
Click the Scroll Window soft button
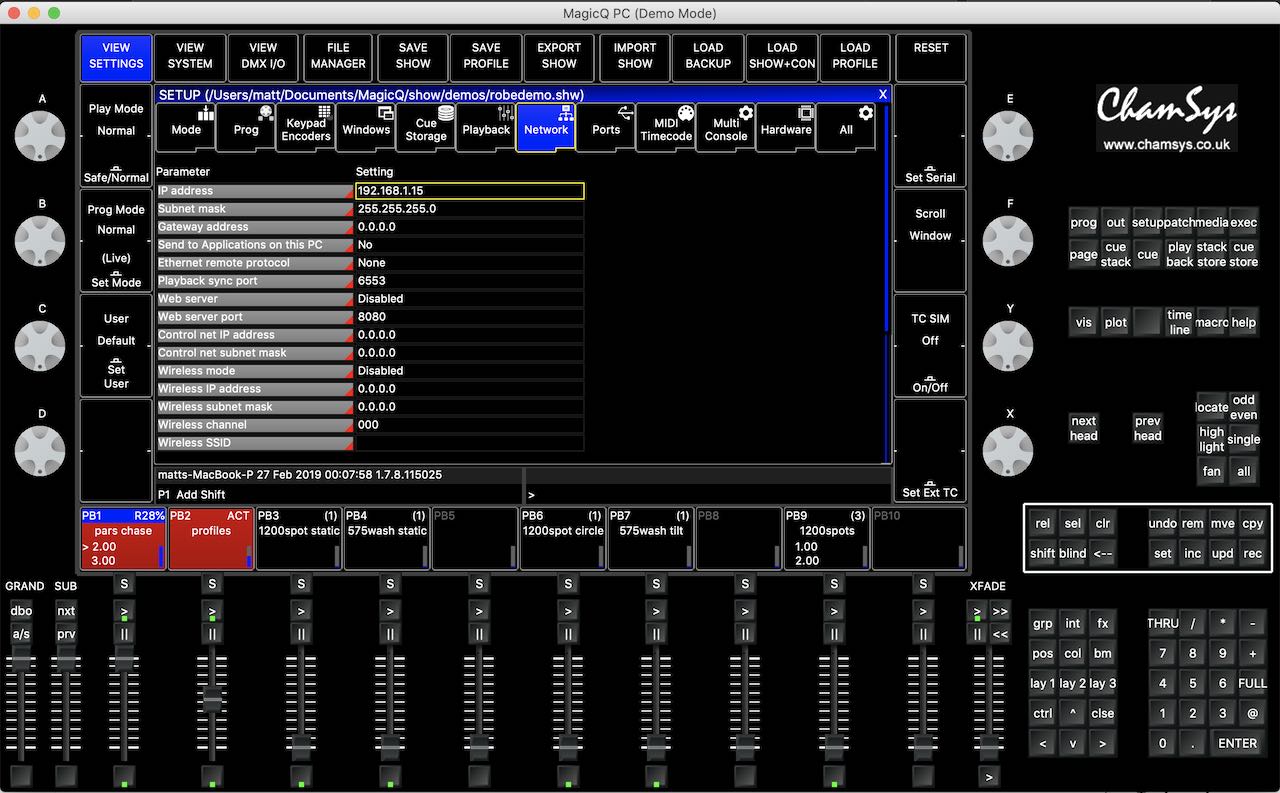tap(930, 241)
